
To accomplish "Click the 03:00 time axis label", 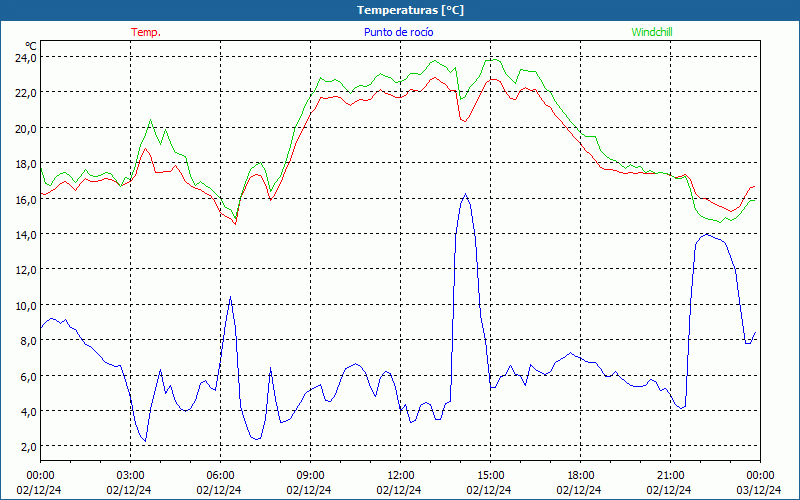I will [130, 476].
